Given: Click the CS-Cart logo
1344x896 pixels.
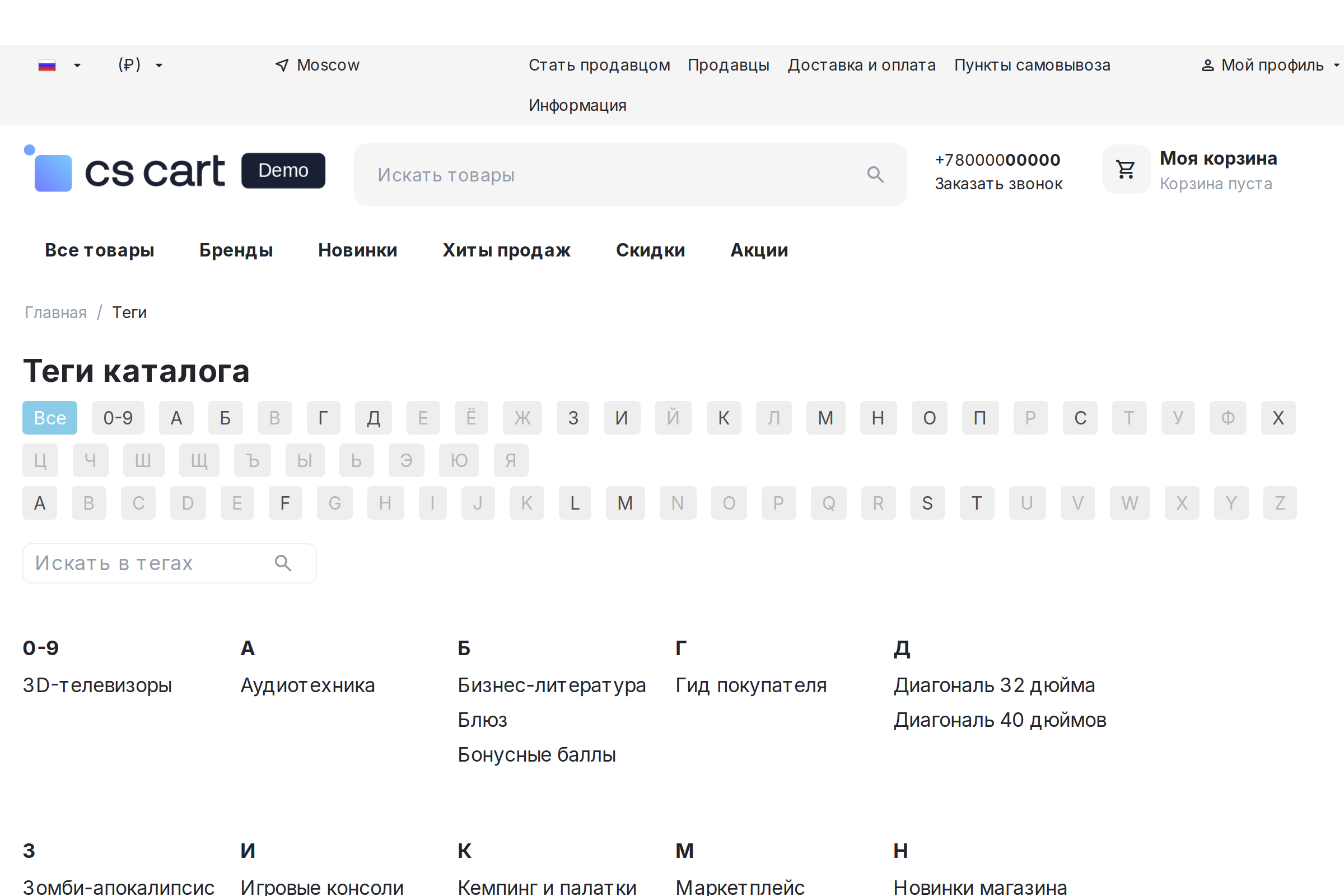Looking at the screenshot, I should point(174,169).
